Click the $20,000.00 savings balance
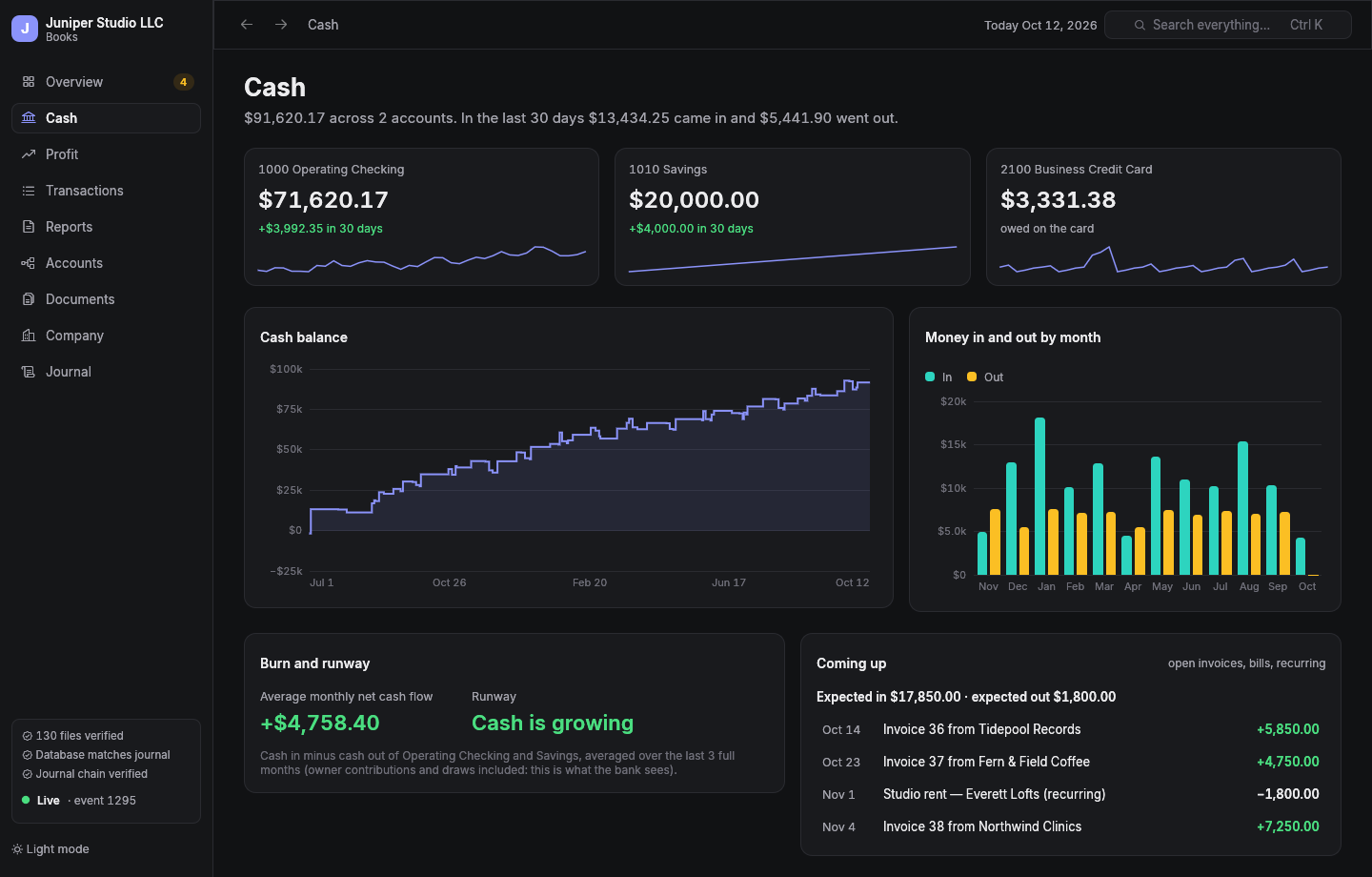Viewport: 1372px width, 877px height. pos(695,200)
